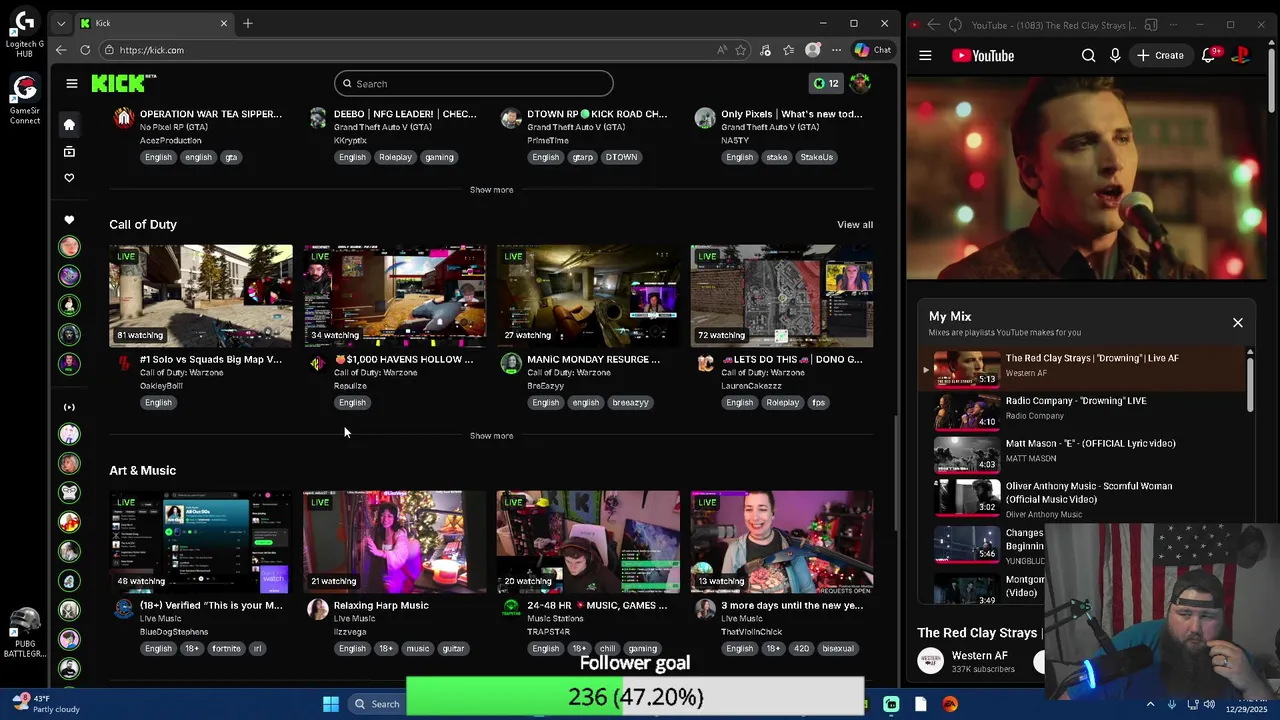Open Following heart icon under Browse in sidebar

click(x=69, y=178)
